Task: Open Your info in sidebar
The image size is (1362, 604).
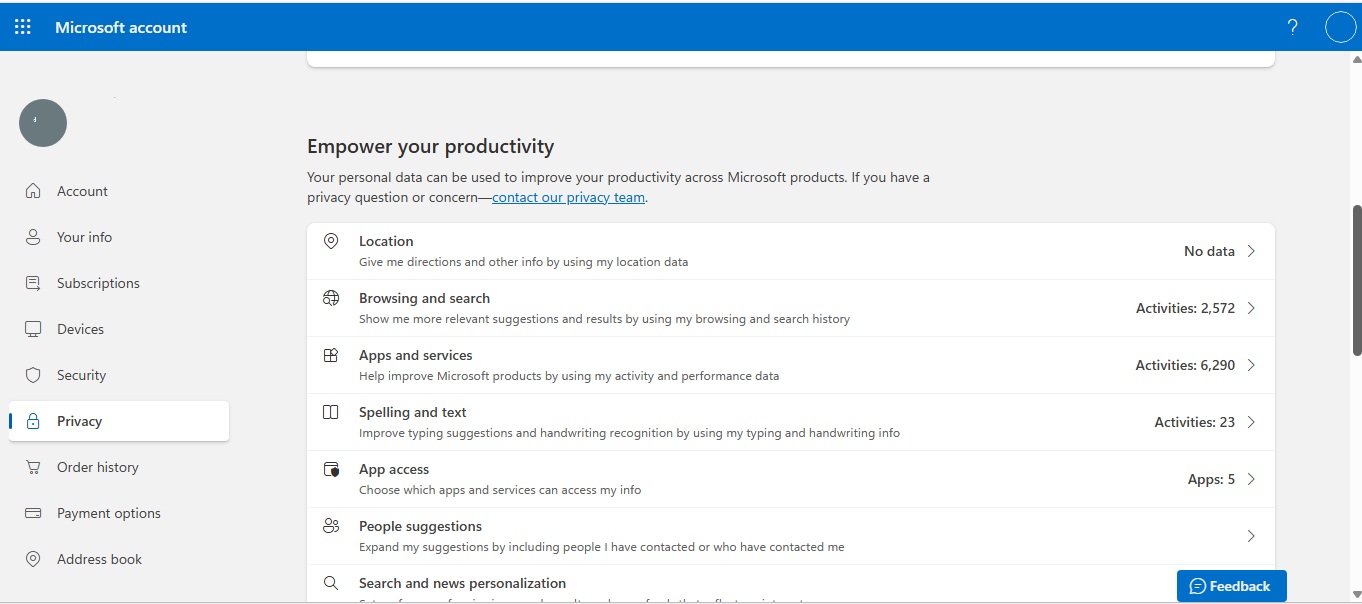Action: pyautogui.click(x=119, y=237)
